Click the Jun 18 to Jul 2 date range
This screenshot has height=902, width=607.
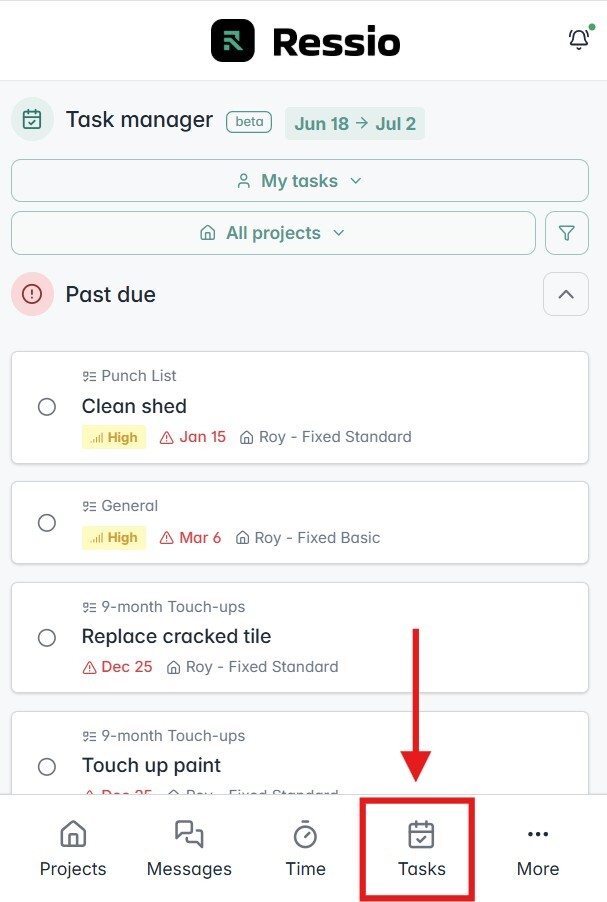(x=355, y=125)
